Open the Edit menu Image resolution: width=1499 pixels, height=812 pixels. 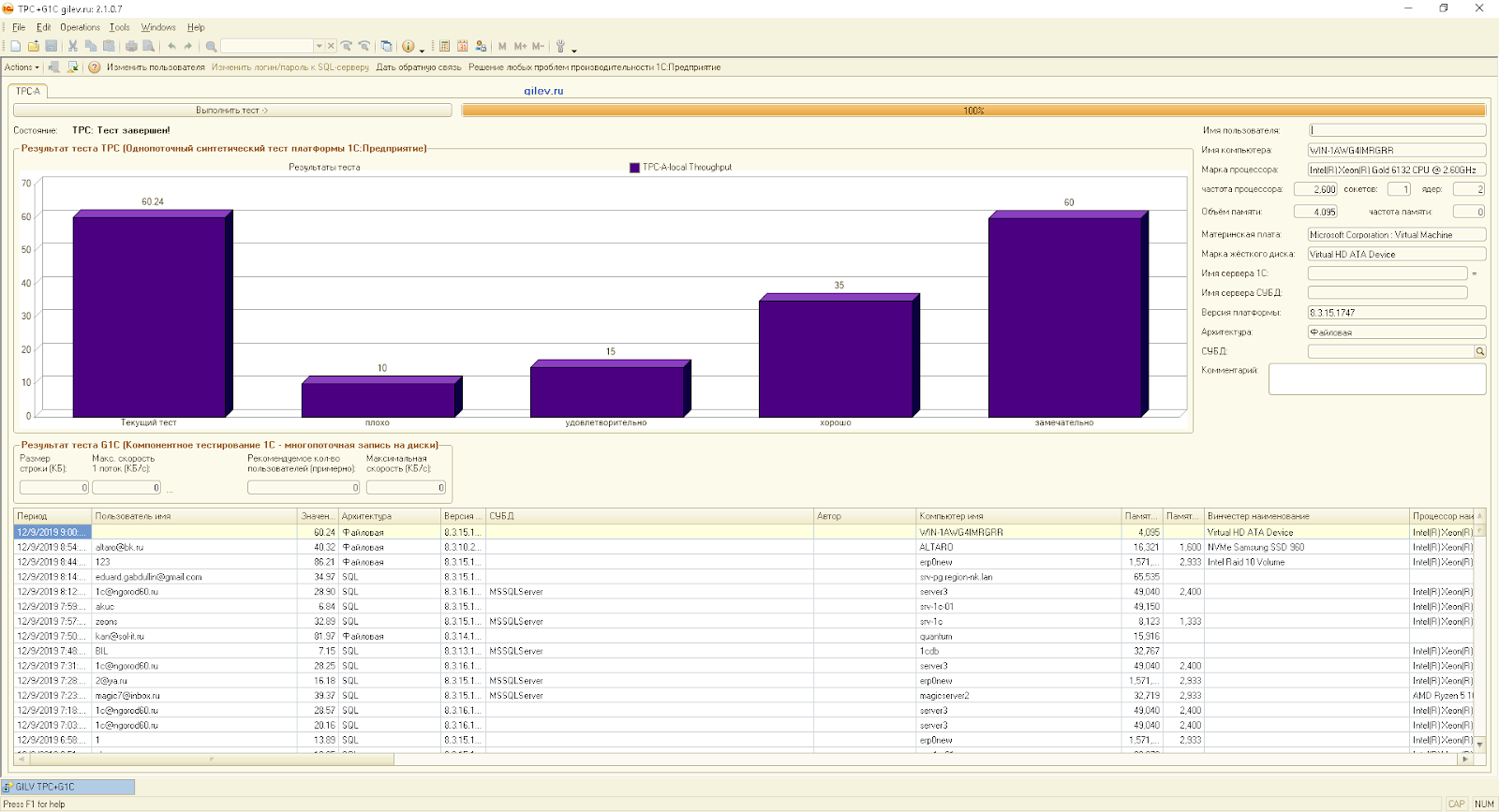click(x=43, y=27)
